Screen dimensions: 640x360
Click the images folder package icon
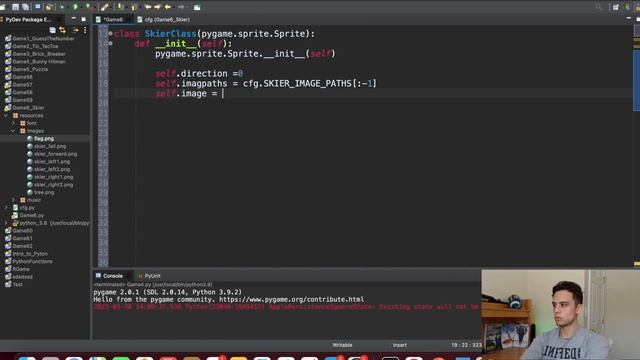[x=23, y=131]
